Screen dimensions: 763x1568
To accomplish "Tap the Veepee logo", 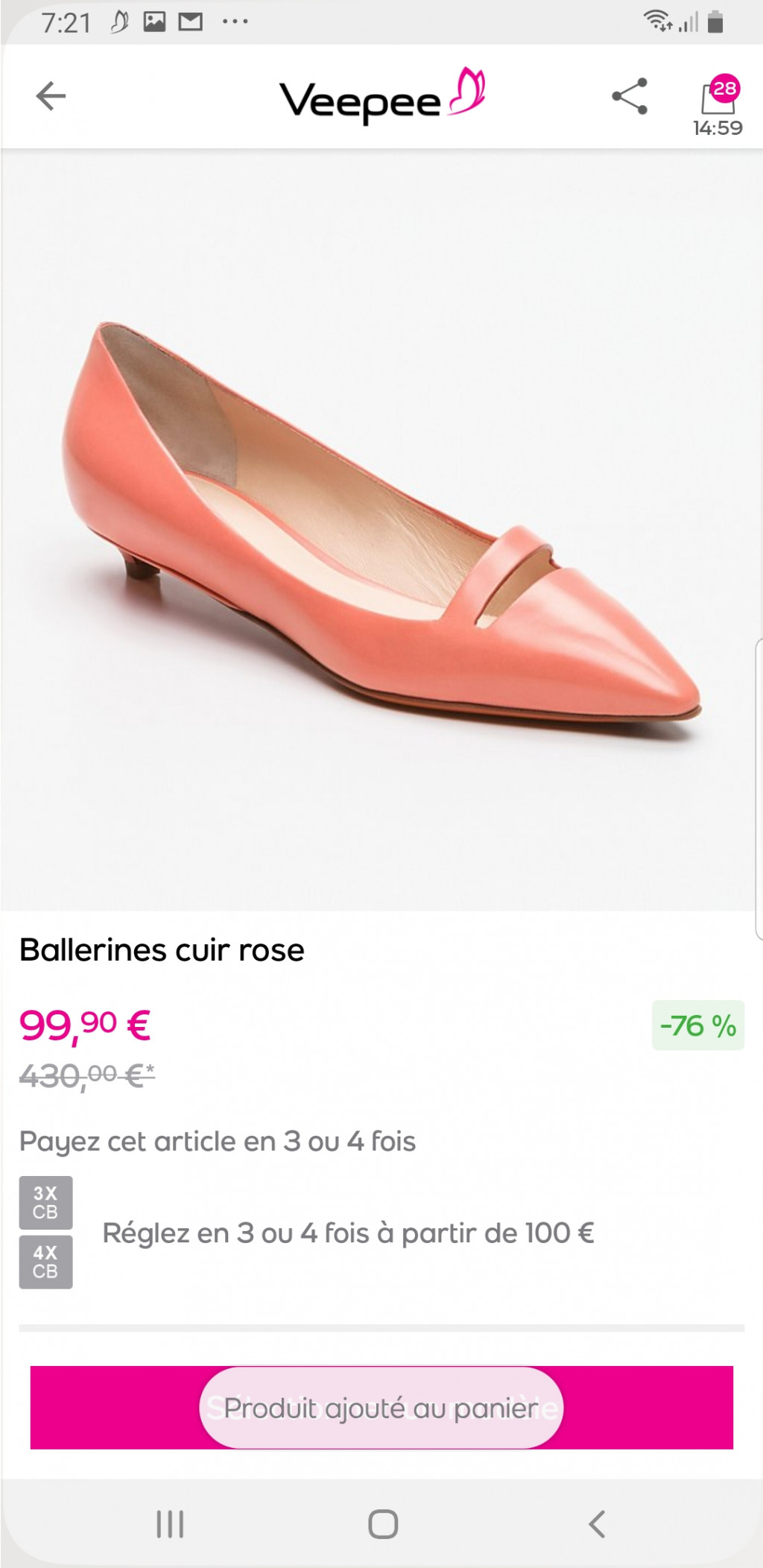I will tap(381, 98).
